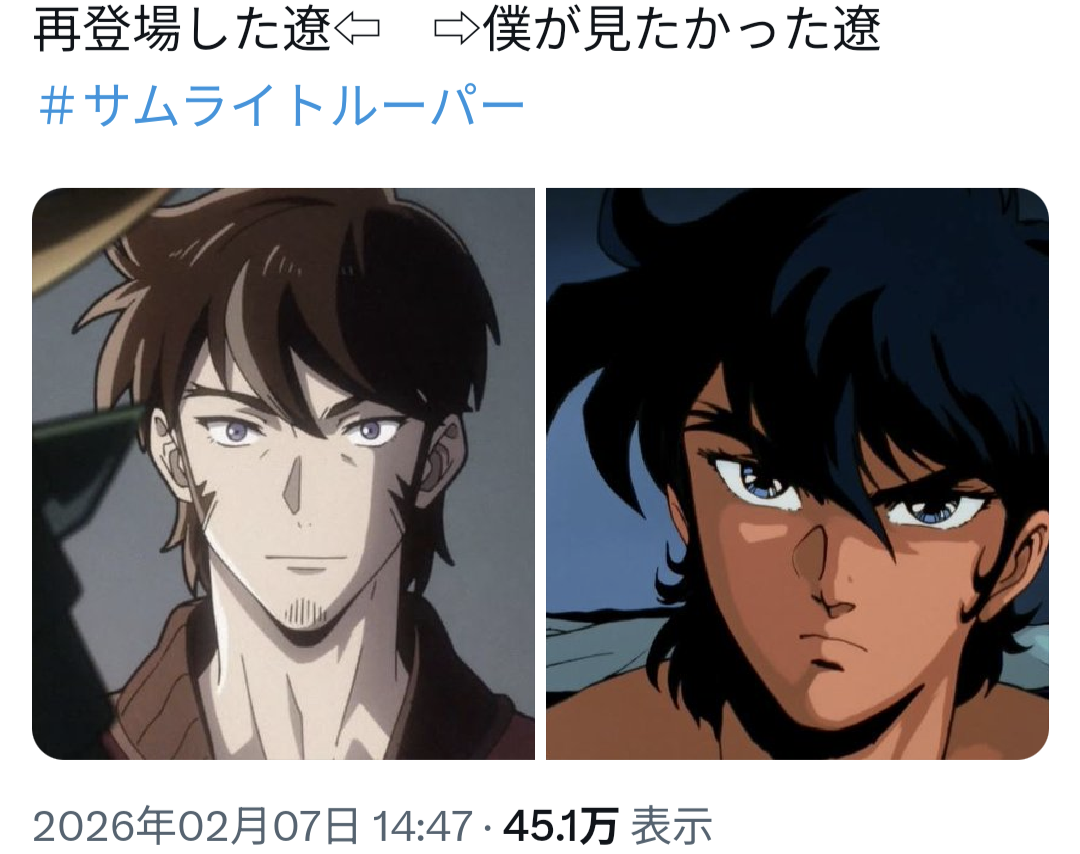1080x854 pixels.
Task: Click the 2026年02月07日 date stamp
Action: [196, 826]
